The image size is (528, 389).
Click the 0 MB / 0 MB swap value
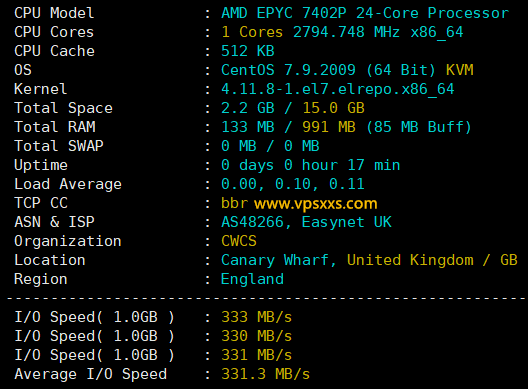tap(270, 146)
